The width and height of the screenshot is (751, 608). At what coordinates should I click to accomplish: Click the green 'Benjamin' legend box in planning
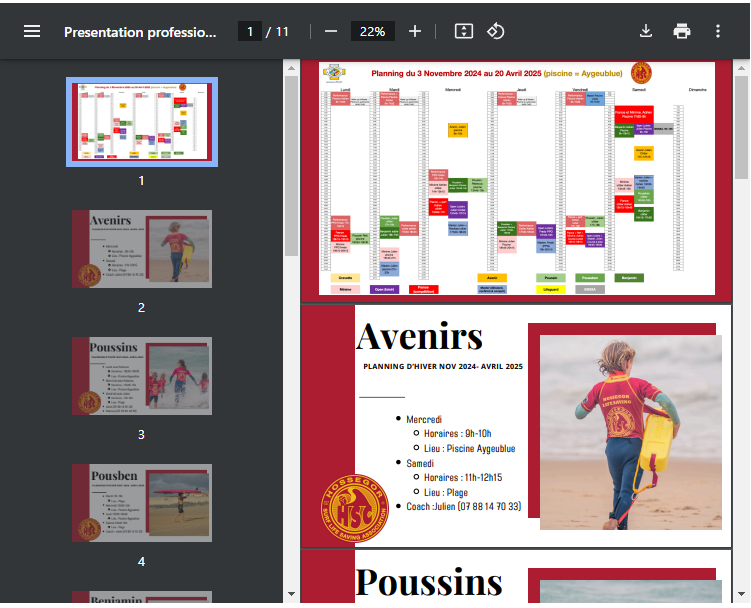tap(629, 278)
